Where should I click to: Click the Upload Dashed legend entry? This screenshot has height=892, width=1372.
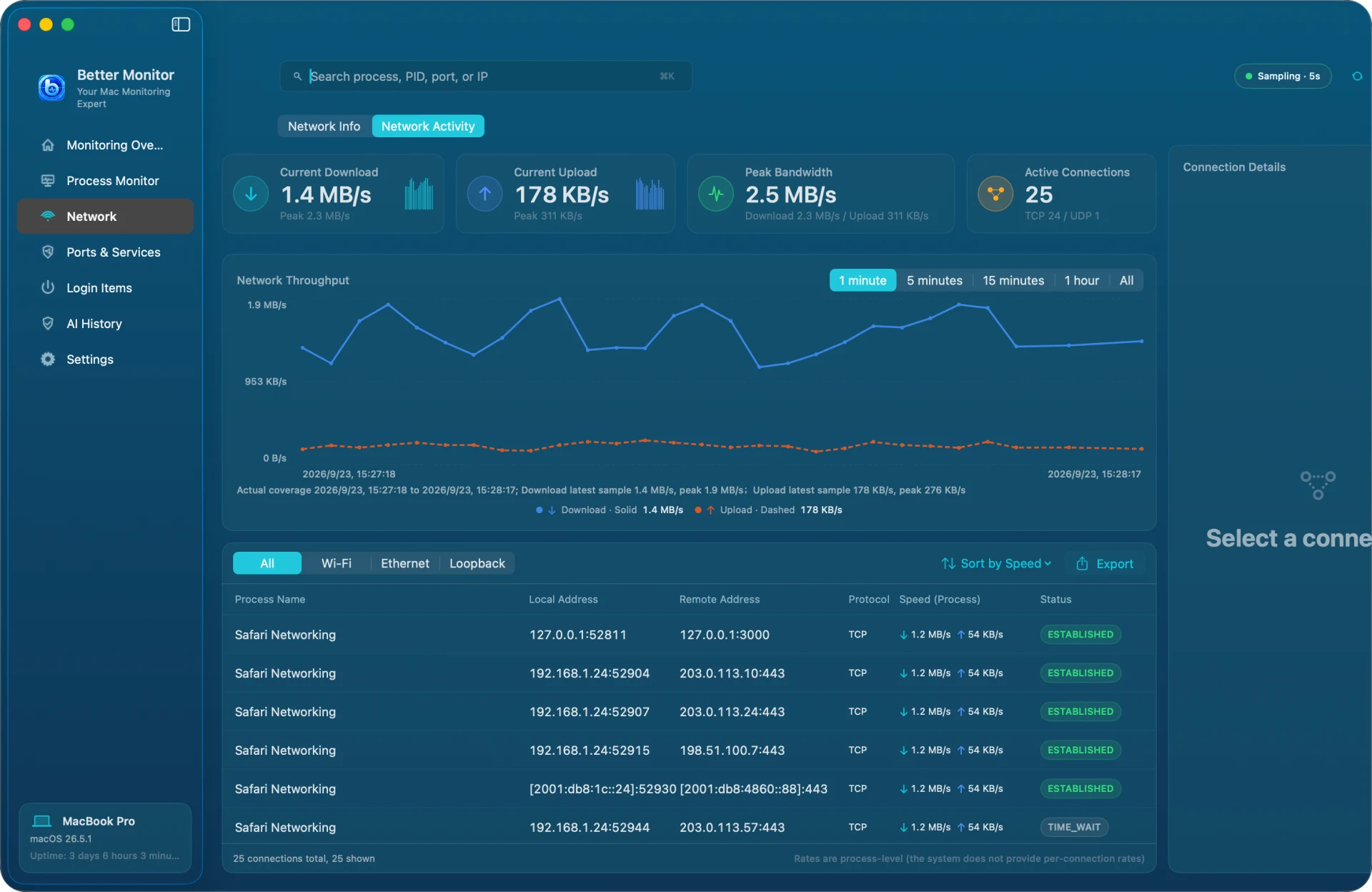point(768,510)
